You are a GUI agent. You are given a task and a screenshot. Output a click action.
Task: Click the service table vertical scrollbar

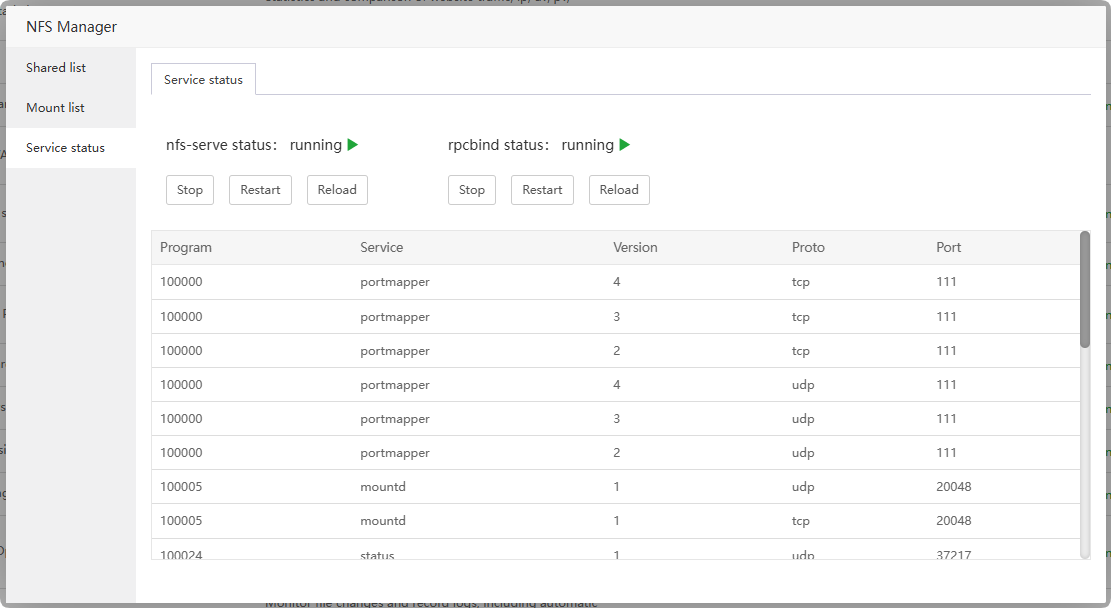point(1085,290)
